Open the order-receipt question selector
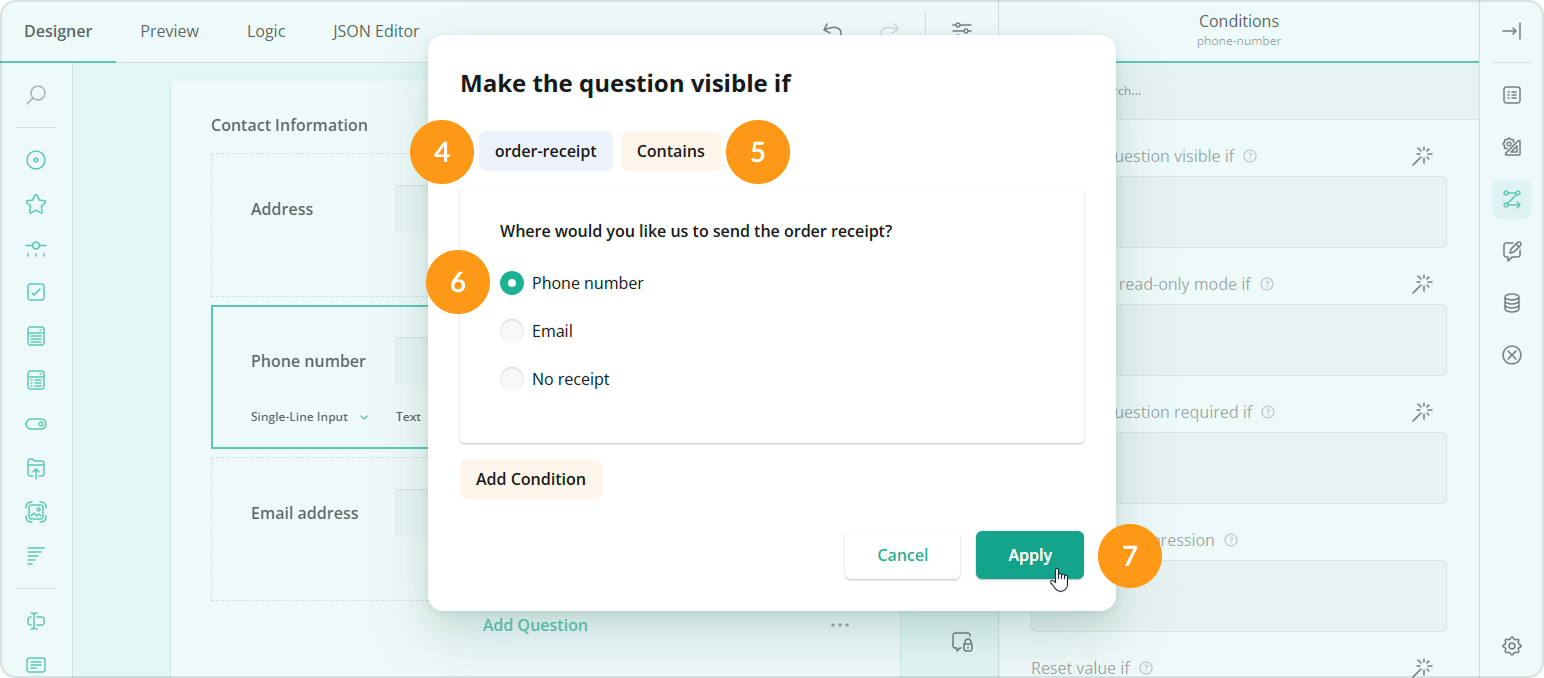Viewport: 1544px width, 678px height. (x=545, y=151)
